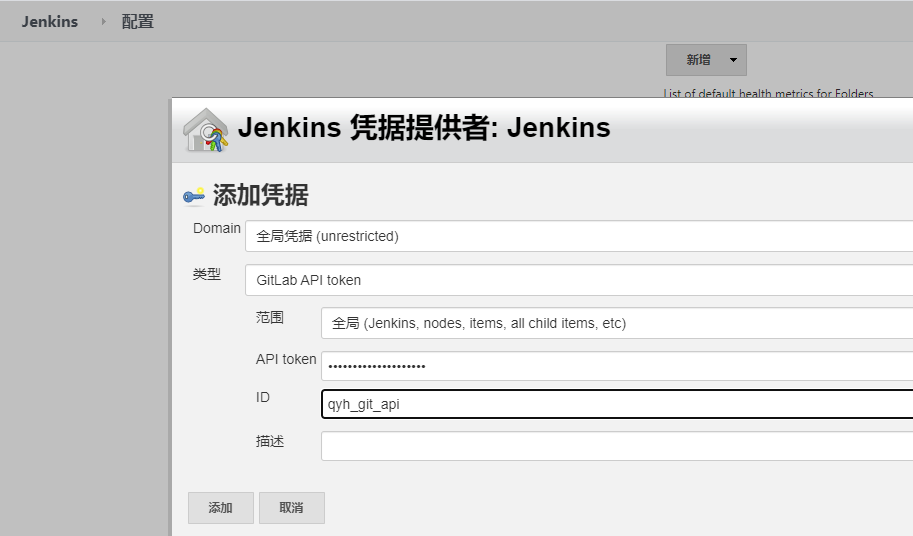Click the key icon beside 添加凭据
Image resolution: width=913 pixels, height=536 pixels.
(x=194, y=196)
